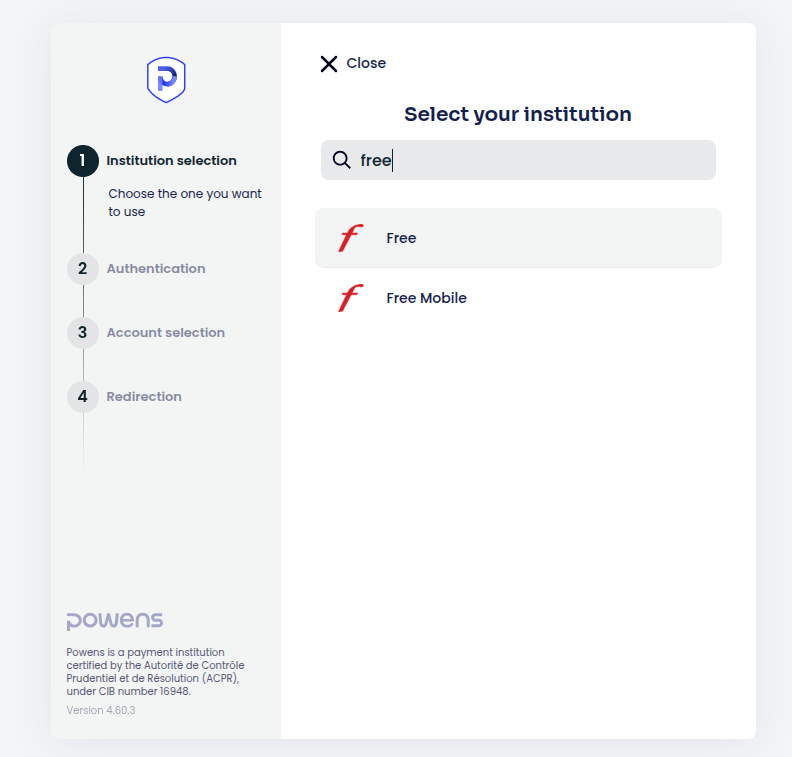Jump to the Account selection step
The height and width of the screenshot is (757, 792).
166,333
